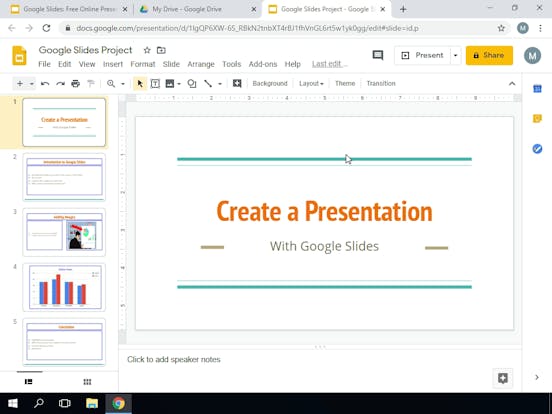
Task: Select slide 5 thumbnail in filmstrip
Action: (x=64, y=342)
